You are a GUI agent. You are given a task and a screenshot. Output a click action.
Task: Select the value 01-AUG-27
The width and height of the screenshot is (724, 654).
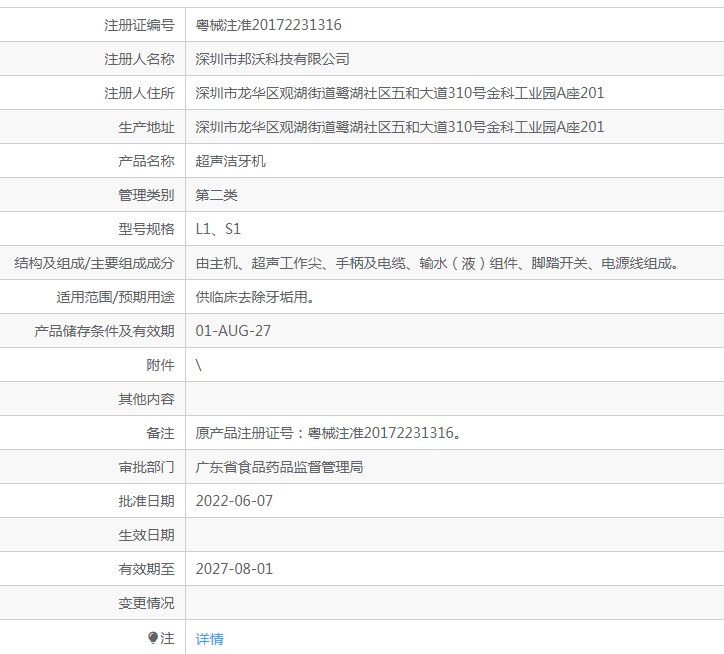tap(233, 331)
